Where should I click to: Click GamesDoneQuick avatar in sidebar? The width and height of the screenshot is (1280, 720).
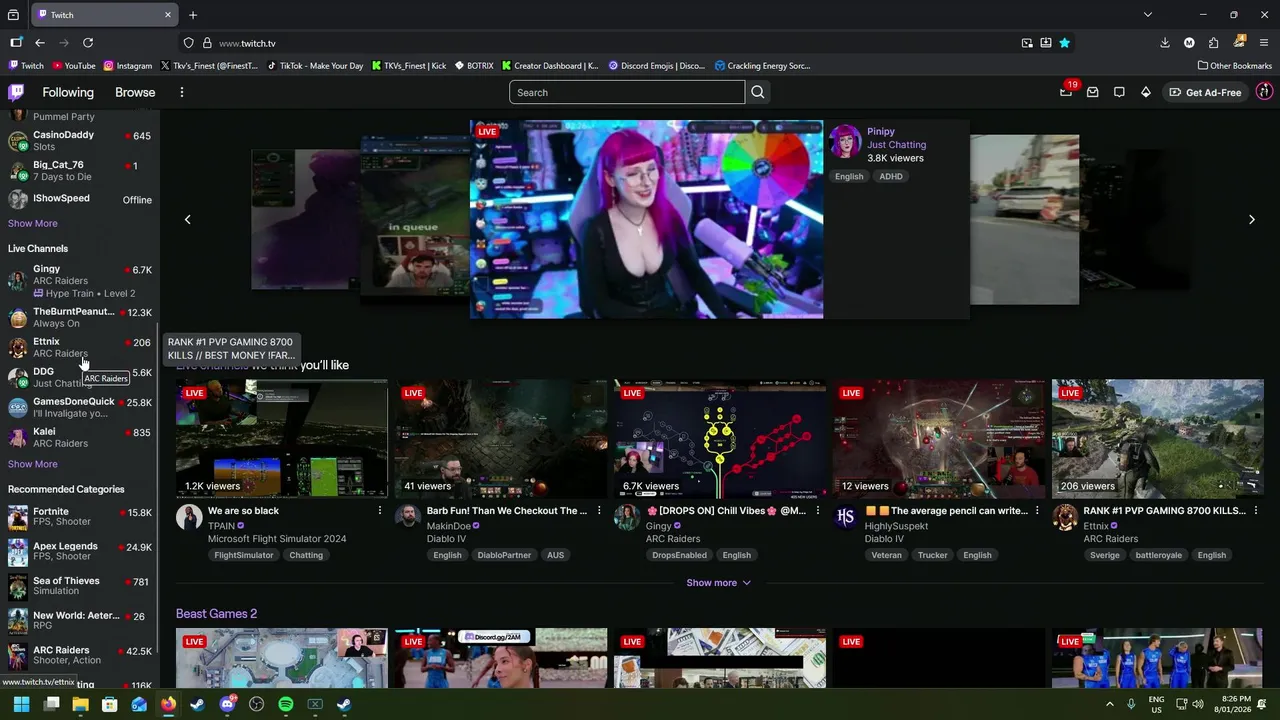[x=18, y=408]
